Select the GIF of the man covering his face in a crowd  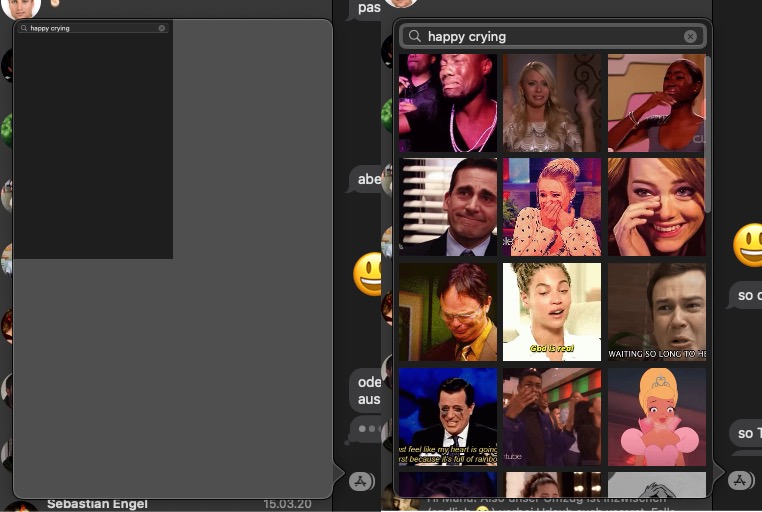(x=552, y=417)
